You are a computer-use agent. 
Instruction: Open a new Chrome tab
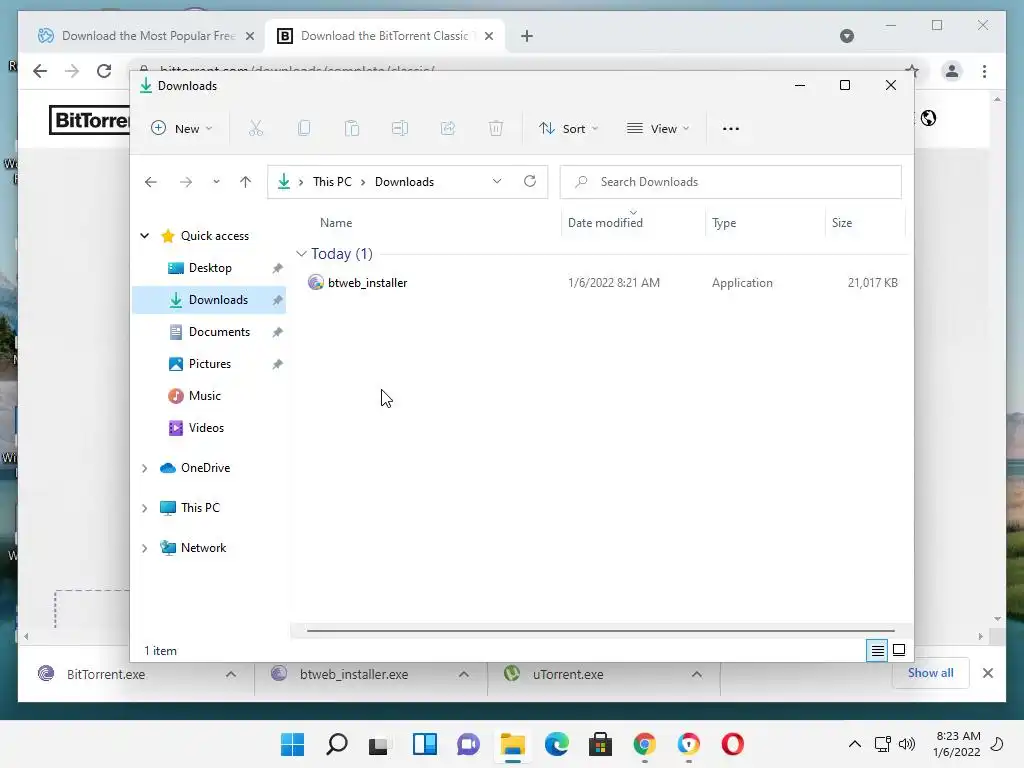click(x=527, y=36)
